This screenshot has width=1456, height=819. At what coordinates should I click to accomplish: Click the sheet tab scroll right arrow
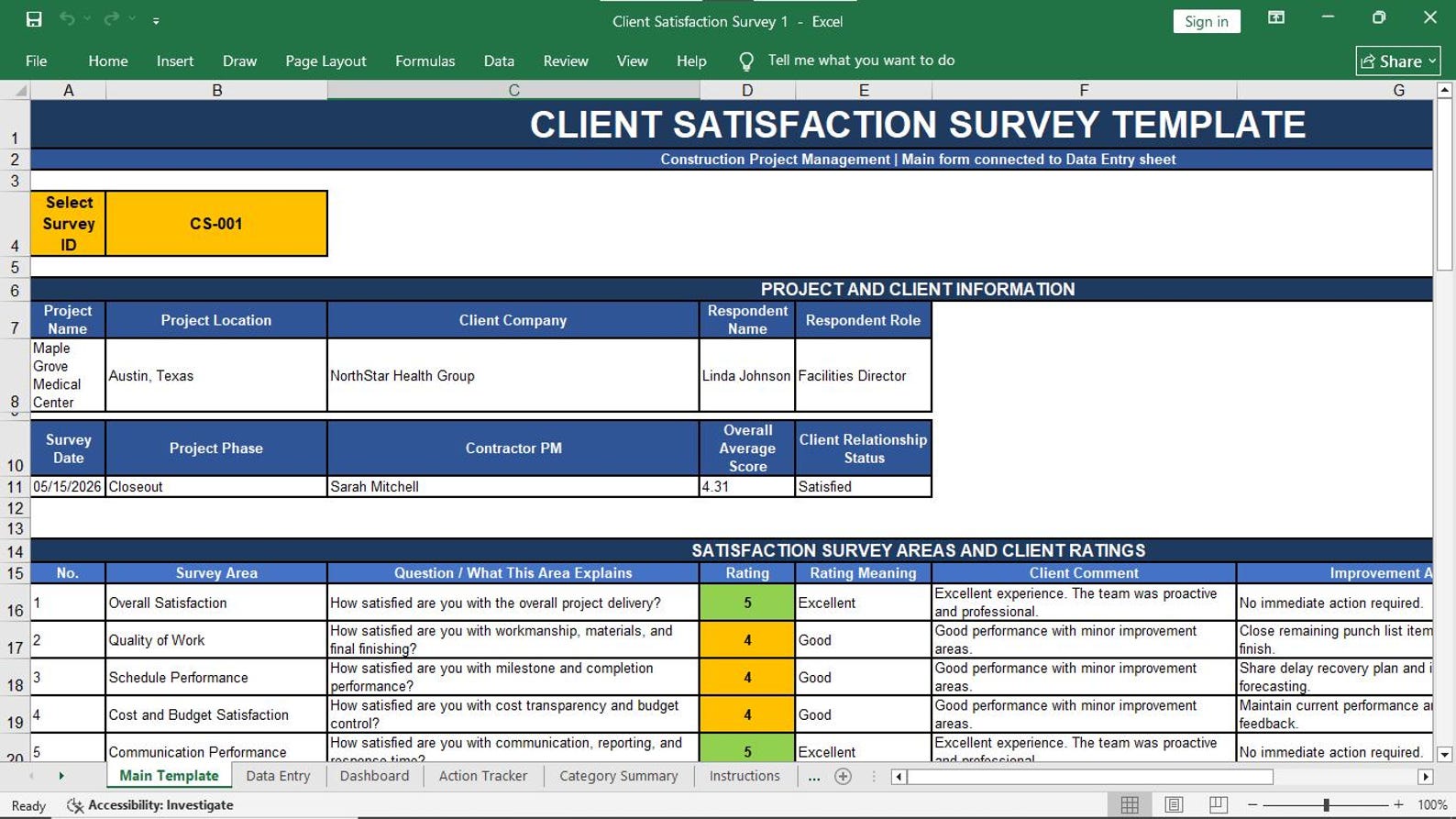click(61, 776)
